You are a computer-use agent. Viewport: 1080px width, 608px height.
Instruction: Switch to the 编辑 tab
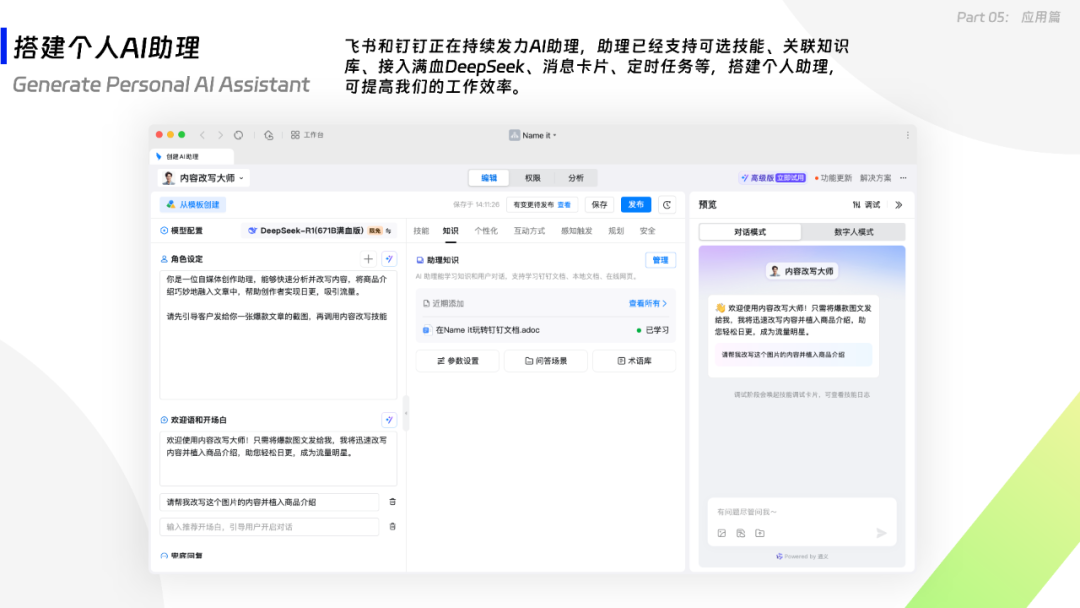489,178
